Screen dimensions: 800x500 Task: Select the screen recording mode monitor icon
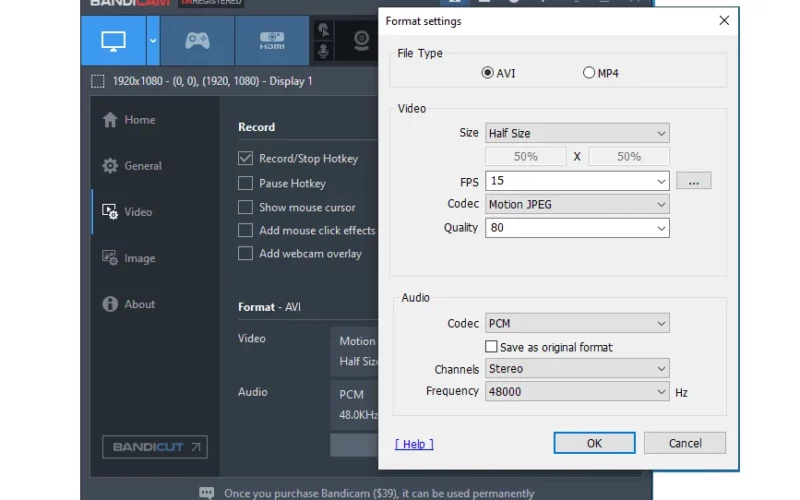113,40
